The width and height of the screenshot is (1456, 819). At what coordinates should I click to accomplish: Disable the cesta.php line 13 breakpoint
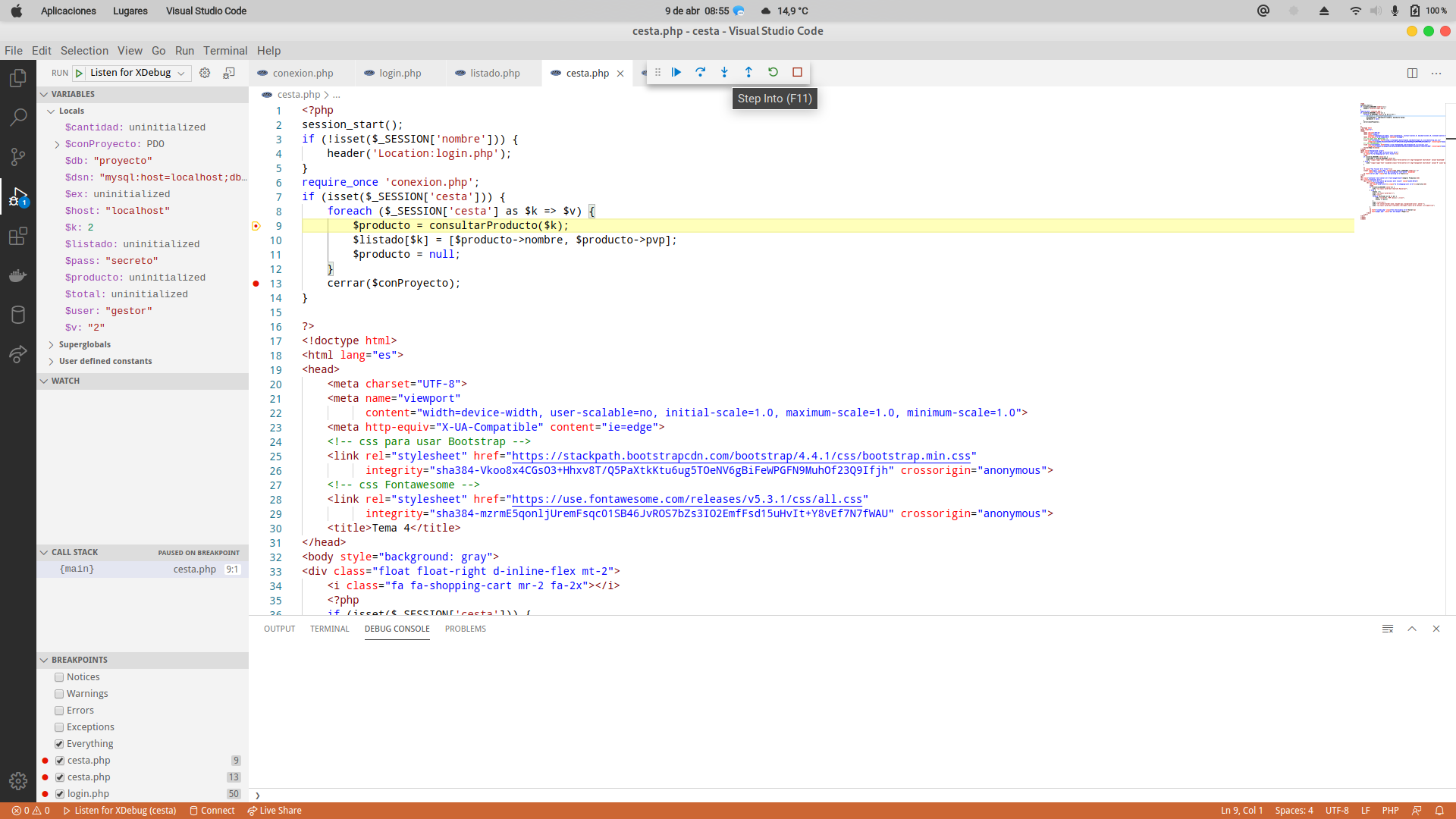60,777
